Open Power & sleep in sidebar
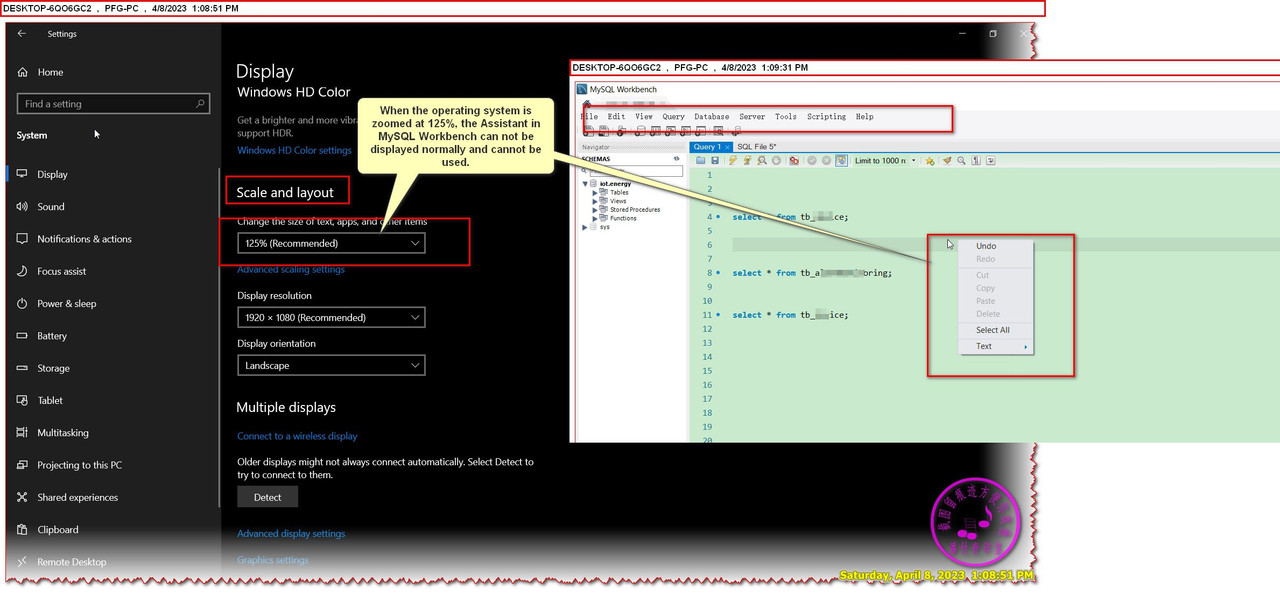 67,303
